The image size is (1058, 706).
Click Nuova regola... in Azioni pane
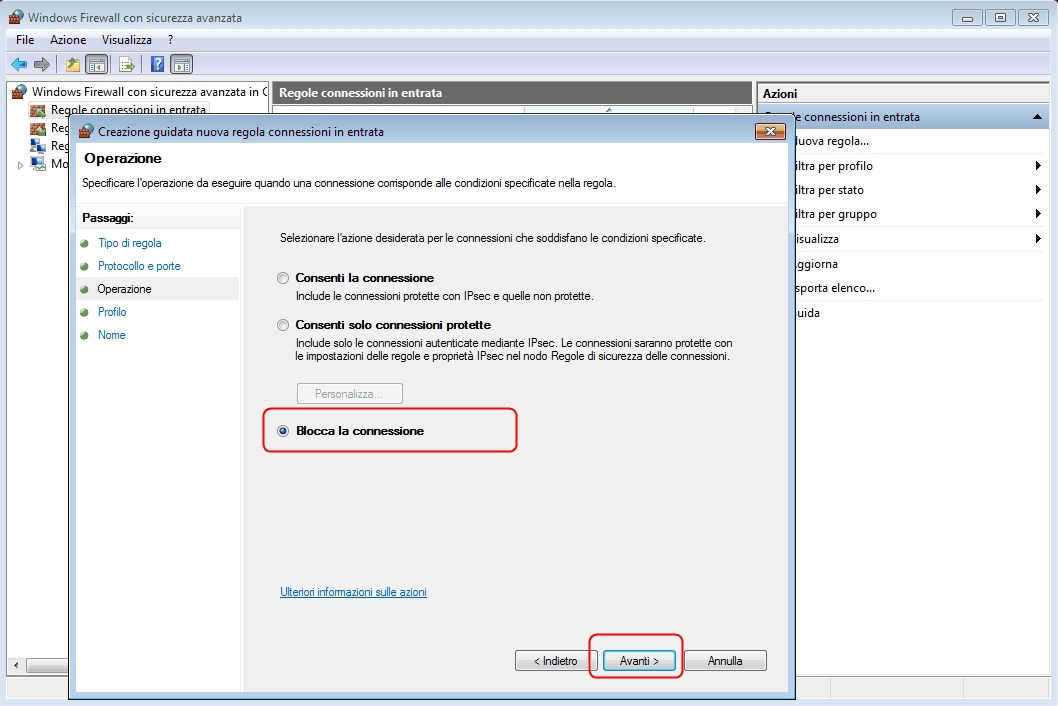(832, 141)
